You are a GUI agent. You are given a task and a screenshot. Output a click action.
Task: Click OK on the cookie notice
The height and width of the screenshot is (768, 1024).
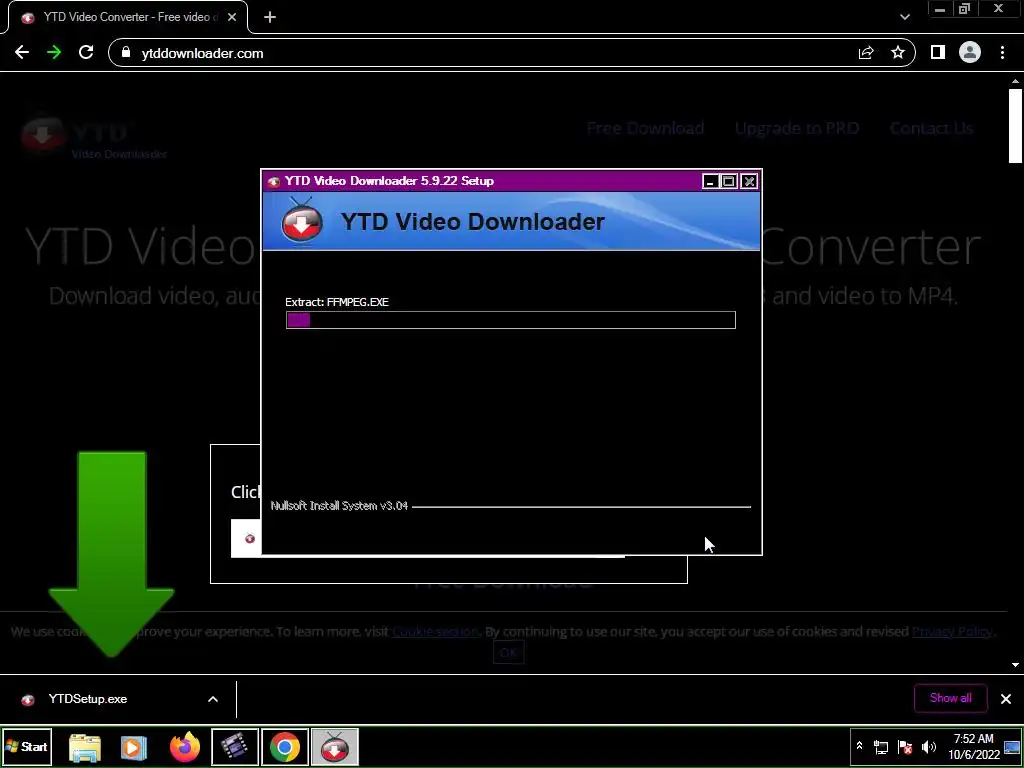(508, 652)
